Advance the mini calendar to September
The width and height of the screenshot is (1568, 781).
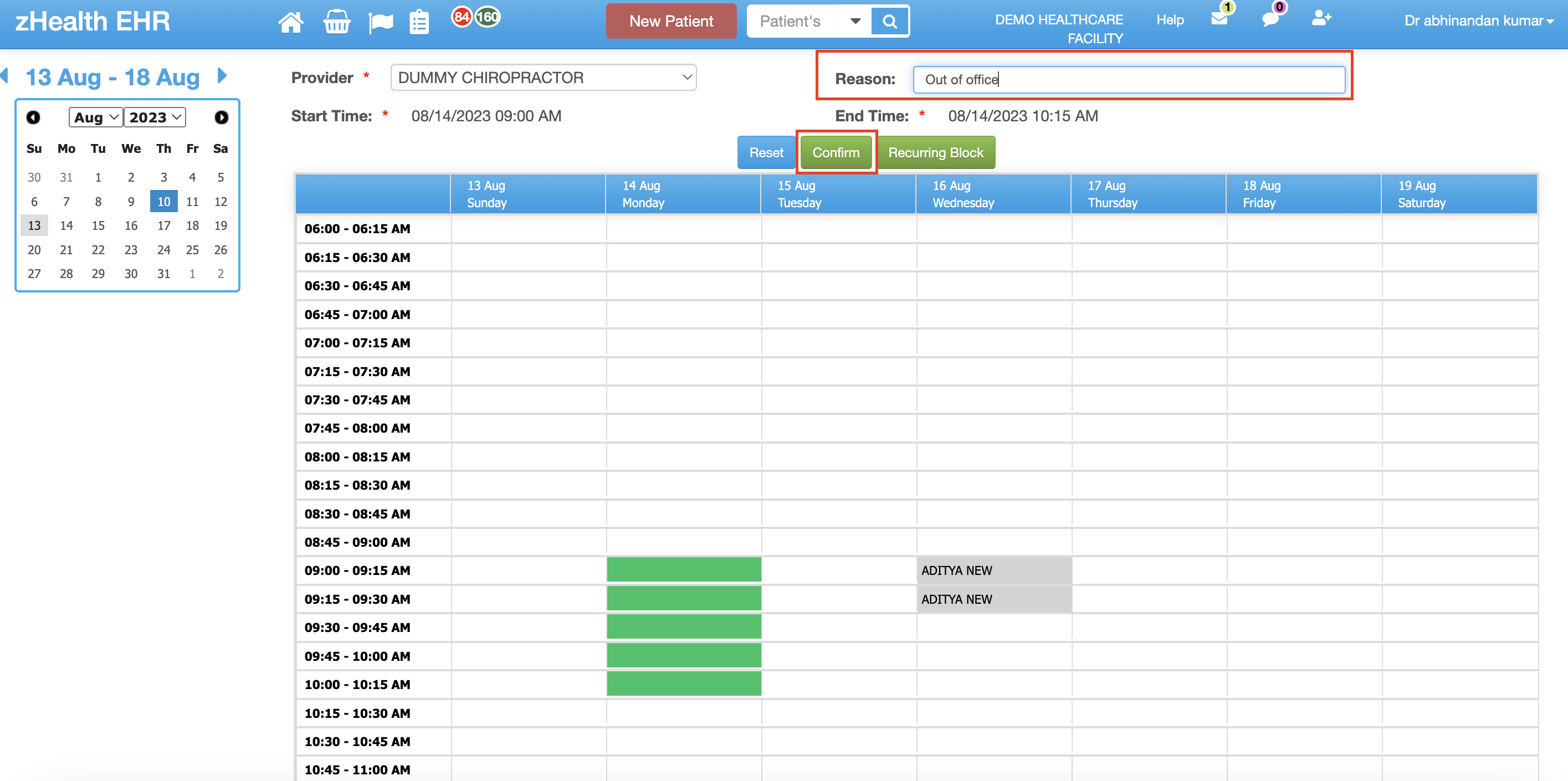(221, 117)
